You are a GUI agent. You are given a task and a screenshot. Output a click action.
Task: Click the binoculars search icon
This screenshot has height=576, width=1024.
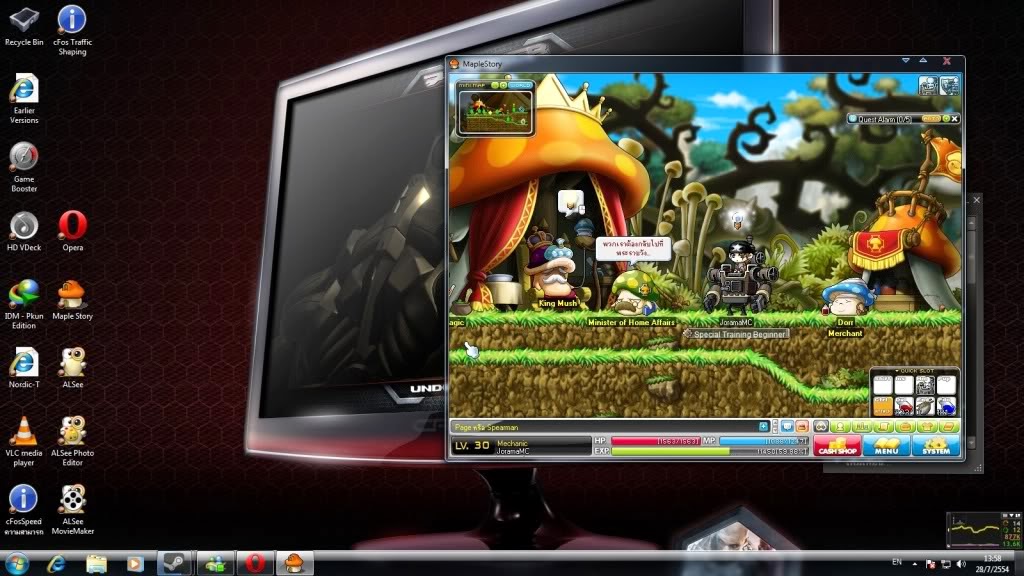821,426
